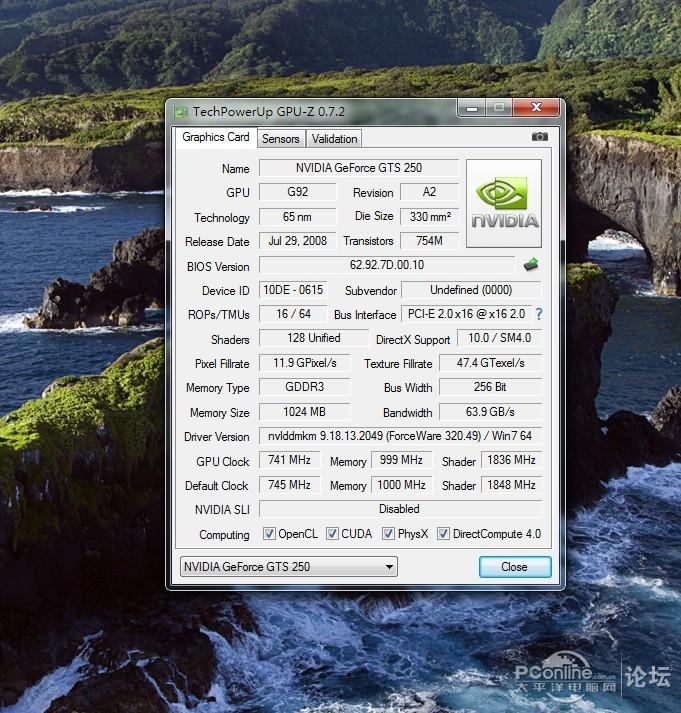Click the Transistors value 754M
Viewport: 681px width, 713px height.
(430, 241)
